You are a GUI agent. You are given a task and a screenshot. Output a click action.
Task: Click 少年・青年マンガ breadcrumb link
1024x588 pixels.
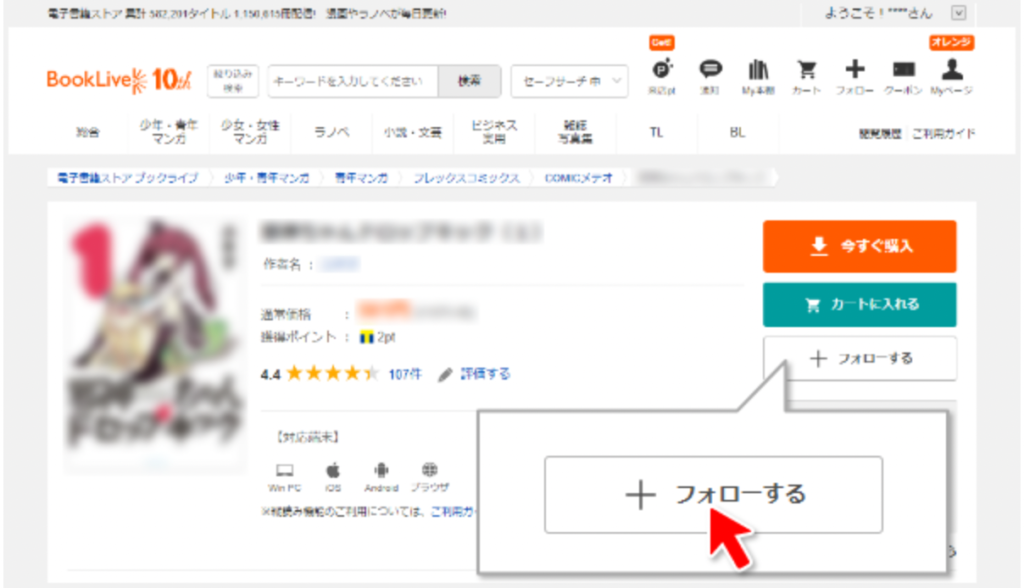coord(266,178)
